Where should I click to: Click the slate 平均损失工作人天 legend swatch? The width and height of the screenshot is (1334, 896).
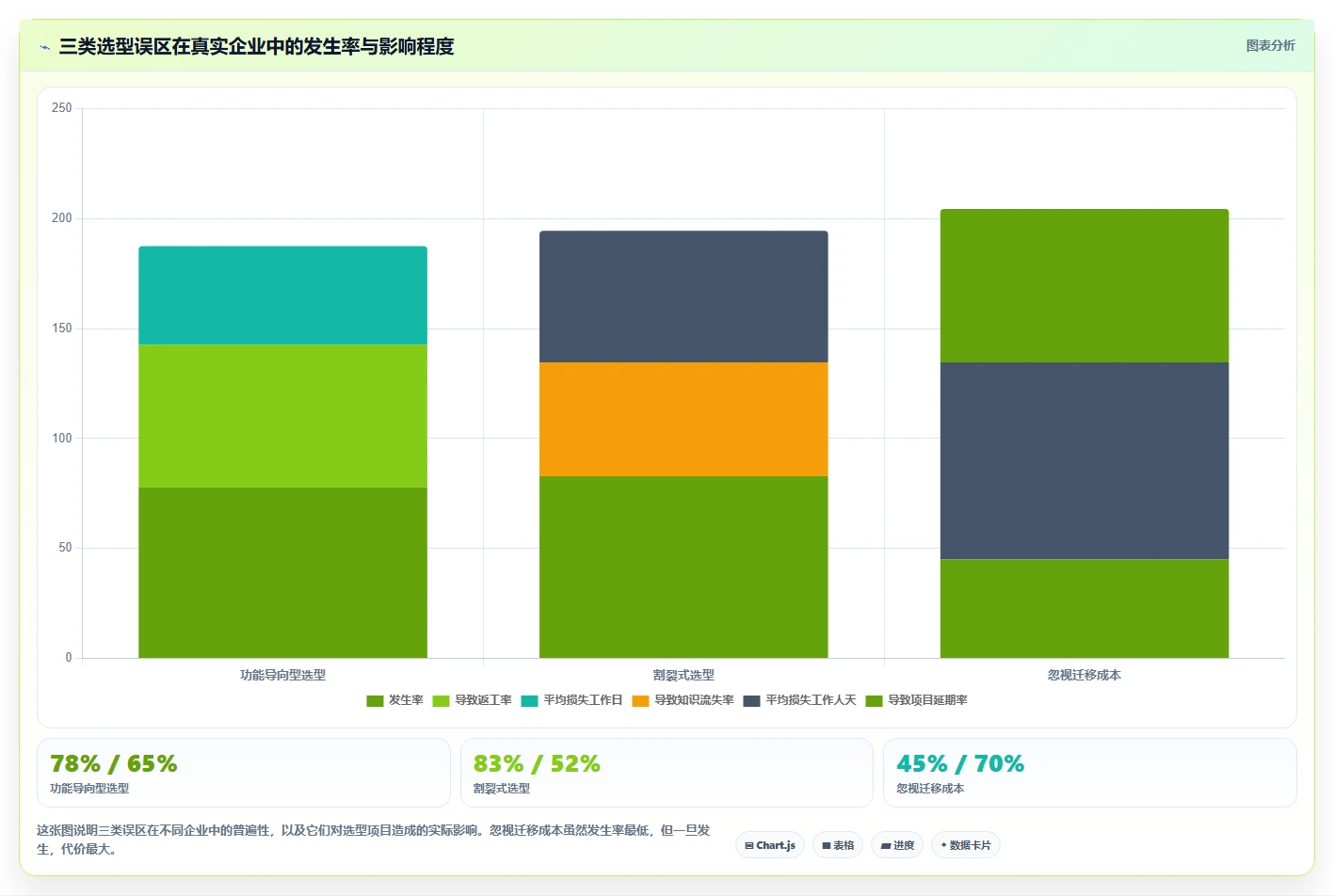coord(751,700)
